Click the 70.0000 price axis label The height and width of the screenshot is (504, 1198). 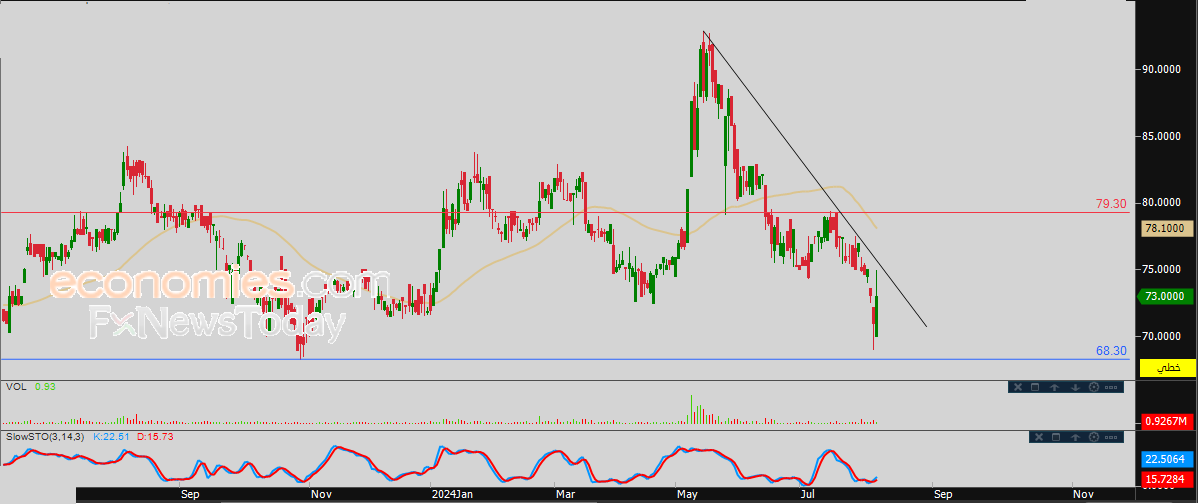[x=1161, y=337]
